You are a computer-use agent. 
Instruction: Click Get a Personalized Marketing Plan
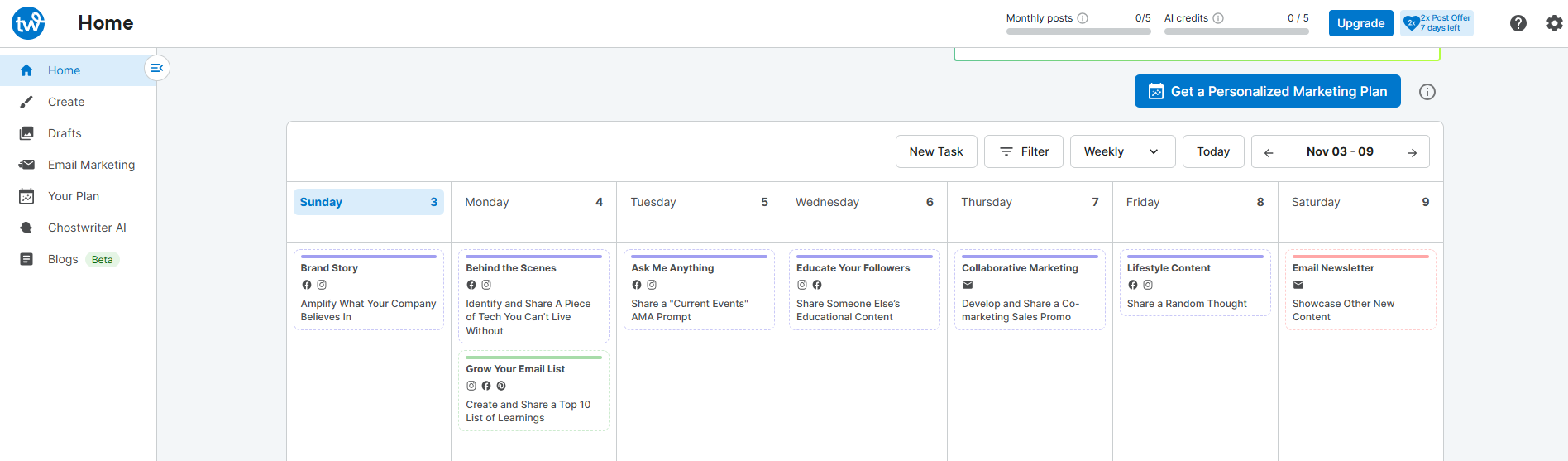[1267, 91]
